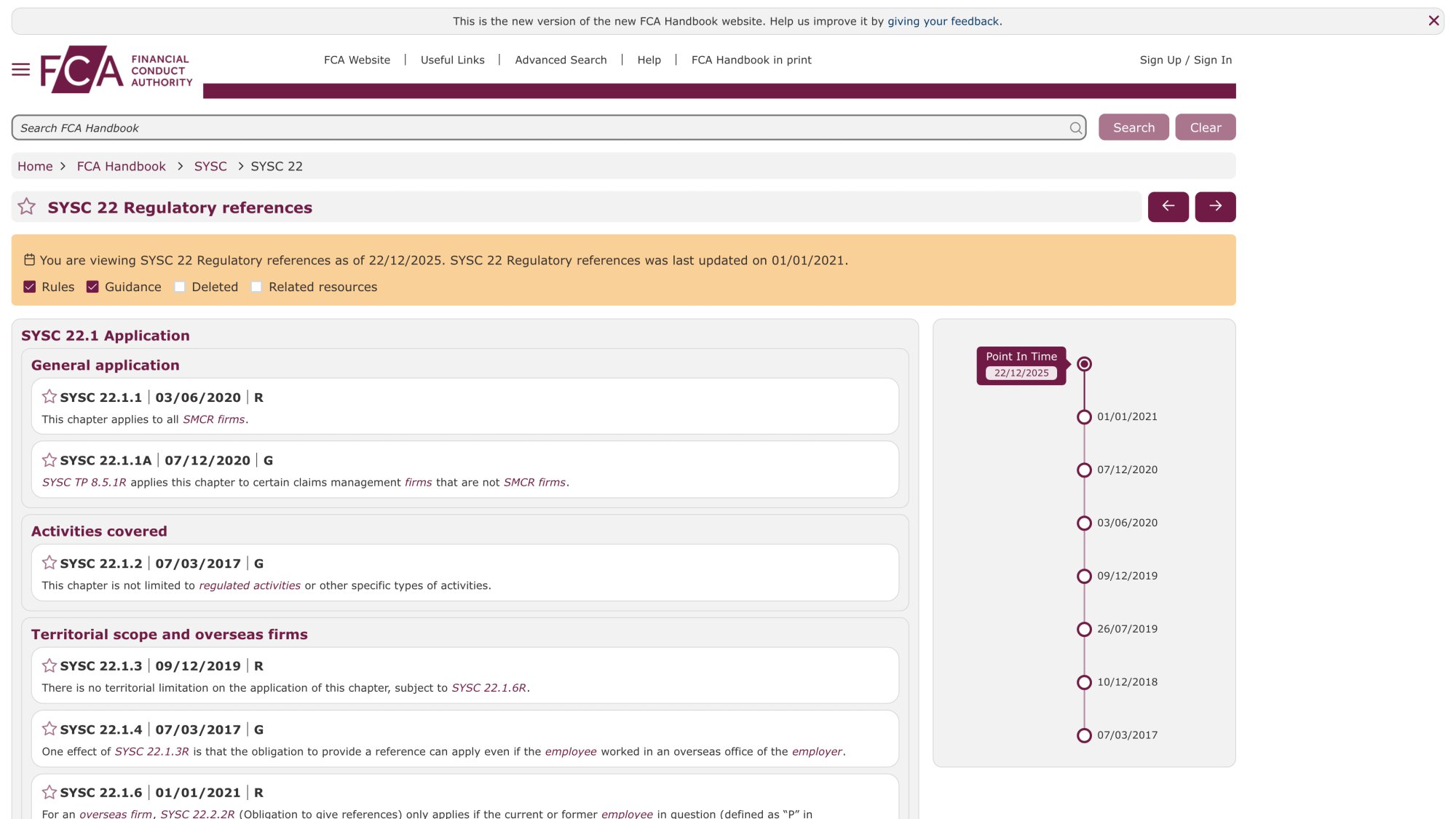Click Useful Links in the top menu
The image size is (1456, 819).
[x=452, y=60]
